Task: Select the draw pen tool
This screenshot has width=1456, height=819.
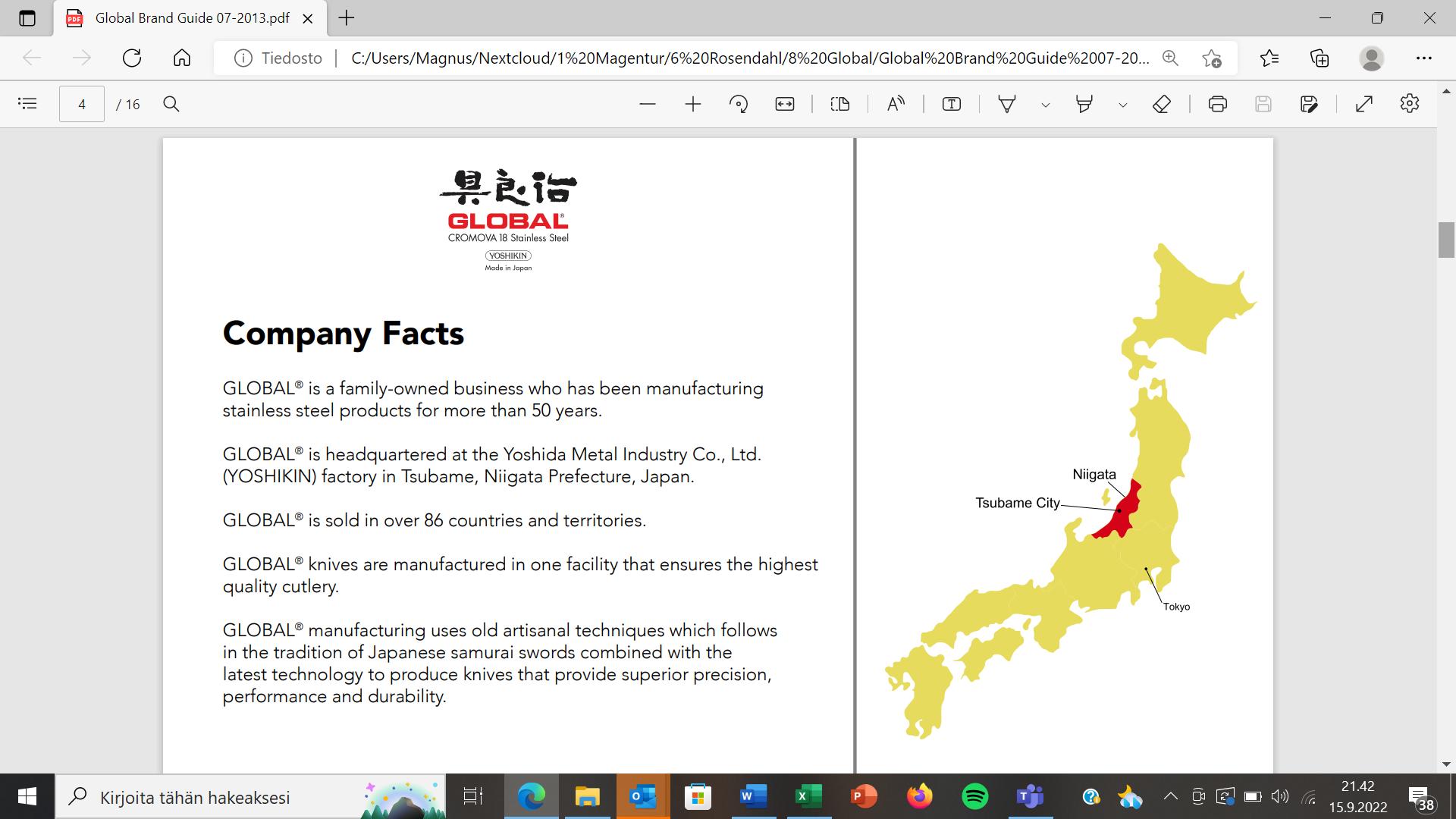Action: (x=1007, y=104)
